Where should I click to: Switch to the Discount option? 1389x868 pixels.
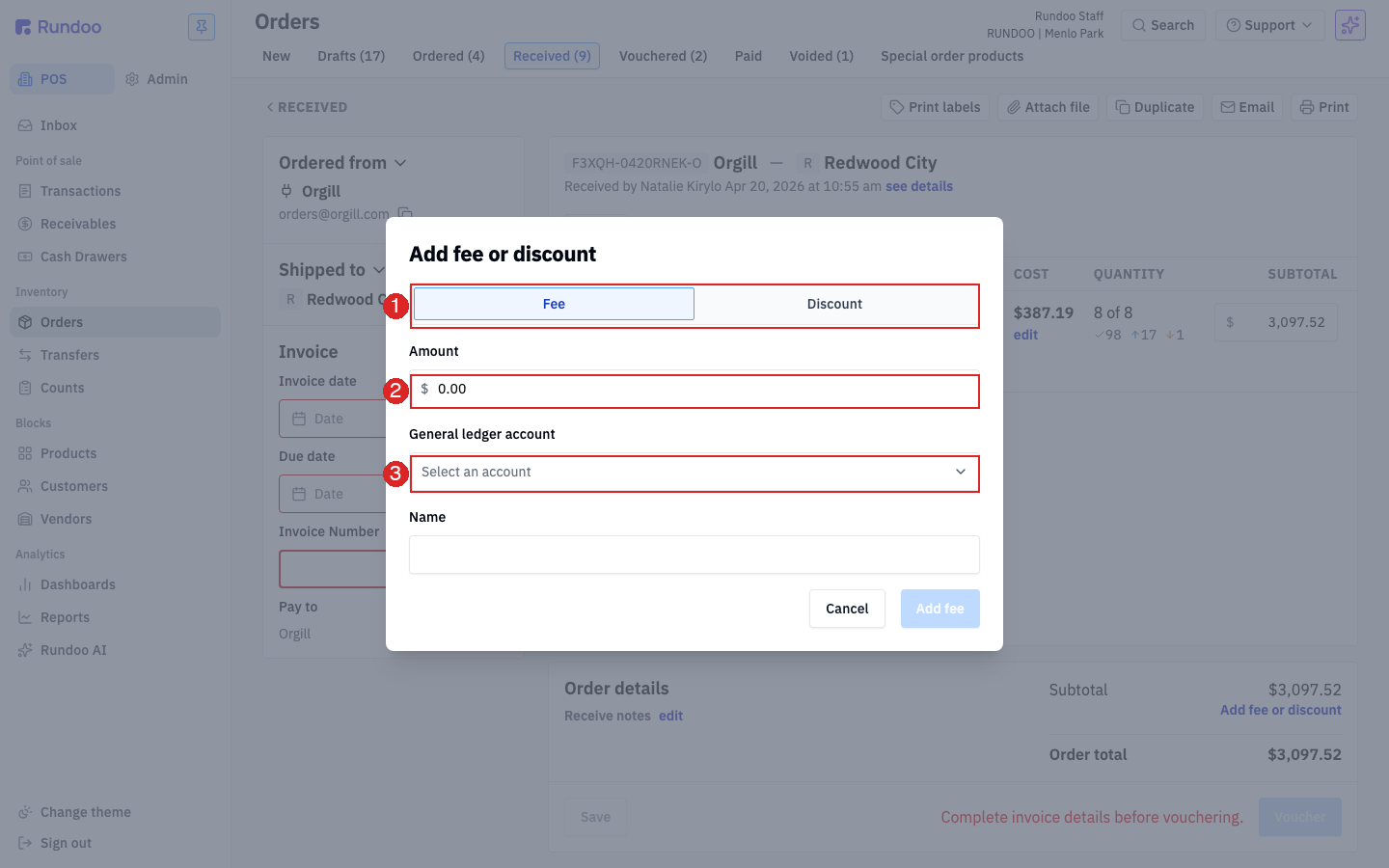pos(835,304)
